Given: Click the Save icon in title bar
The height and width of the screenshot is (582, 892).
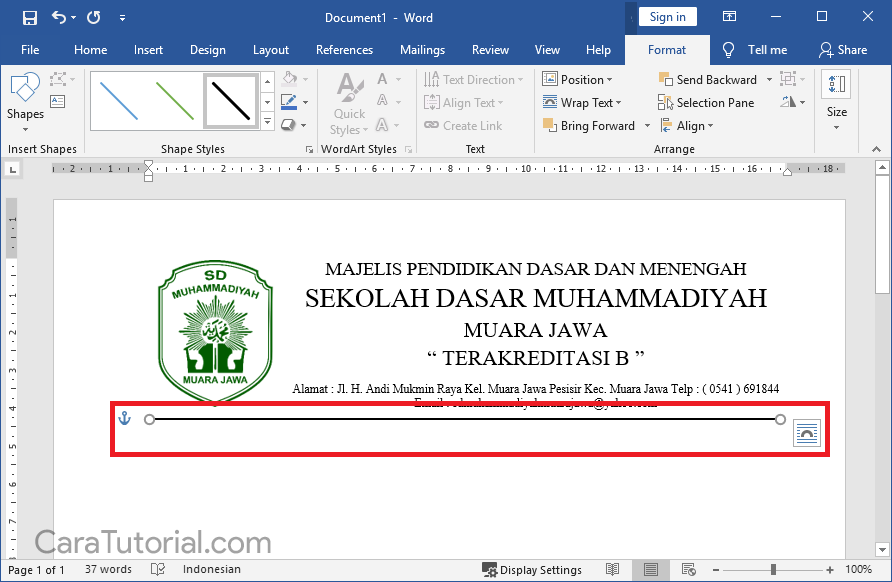Looking at the screenshot, I should pyautogui.click(x=30, y=18).
